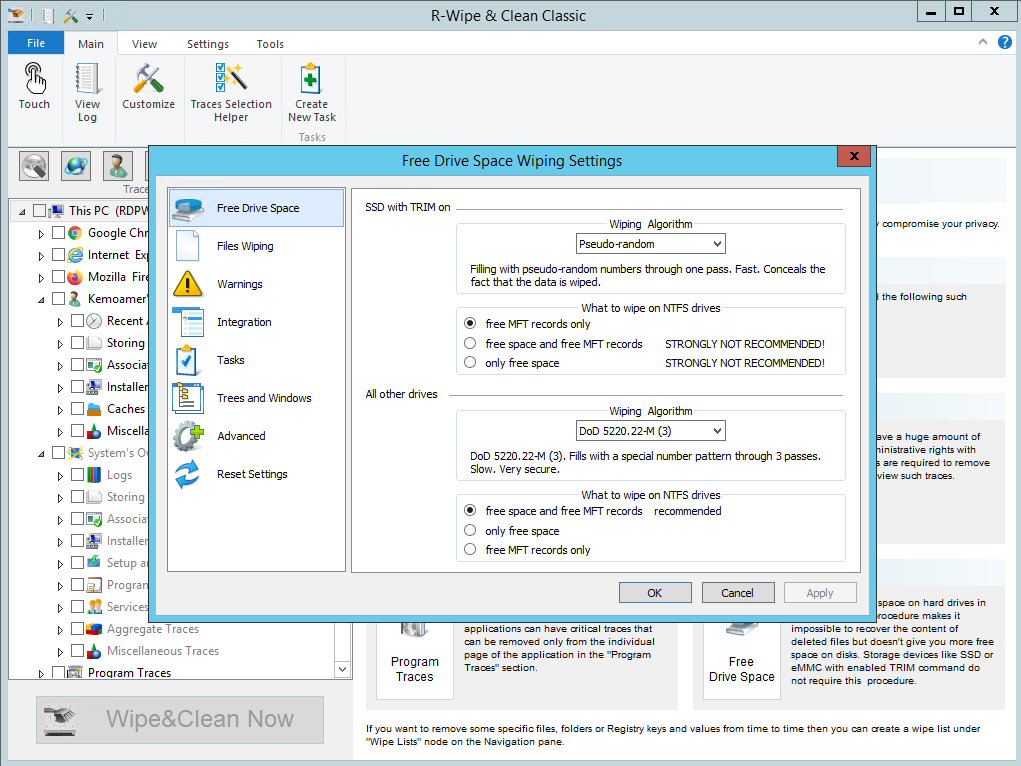This screenshot has height=766, width=1021.
Task: Select the Aggregate Traces tree row
Action: (x=153, y=629)
